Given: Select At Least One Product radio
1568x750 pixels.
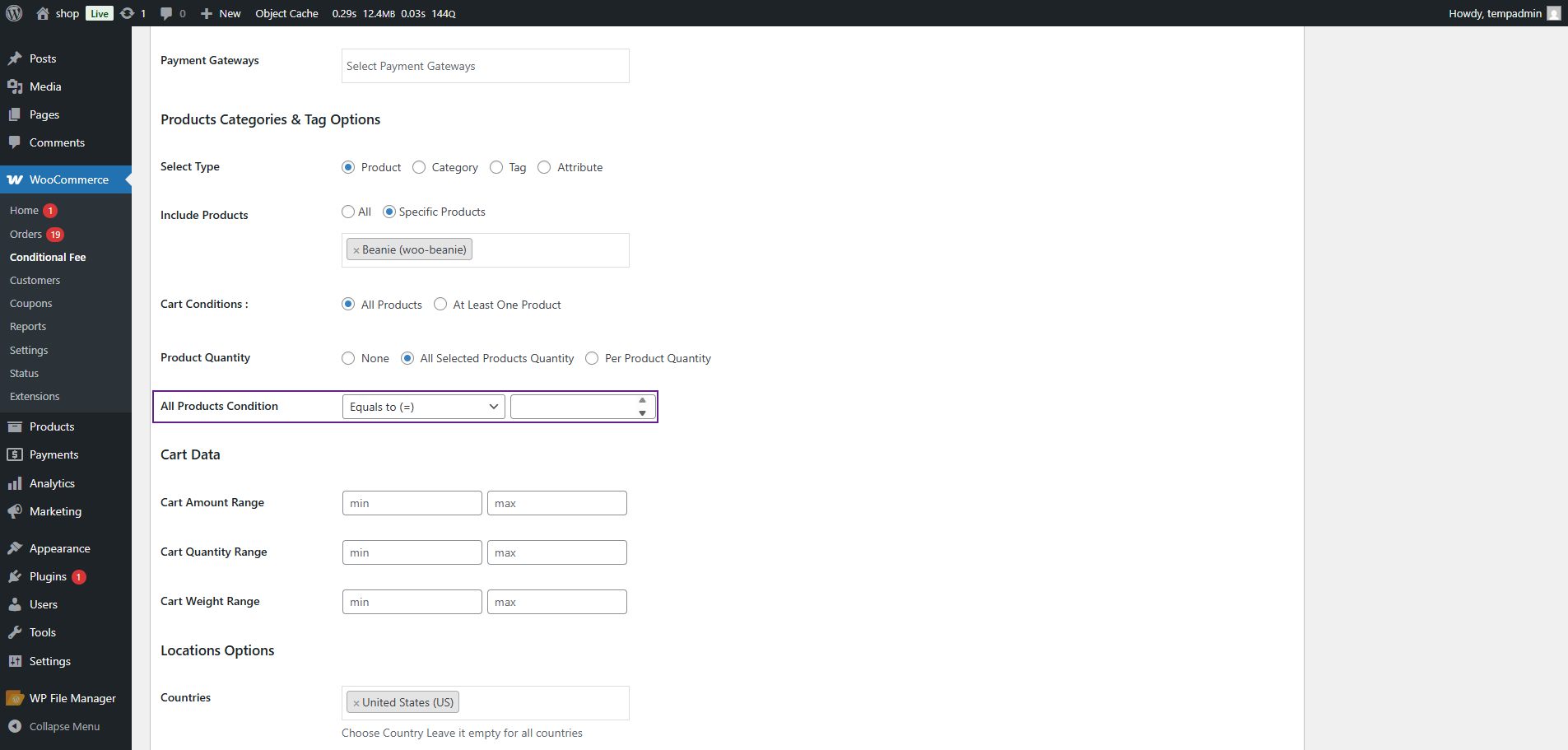Looking at the screenshot, I should 440,305.
